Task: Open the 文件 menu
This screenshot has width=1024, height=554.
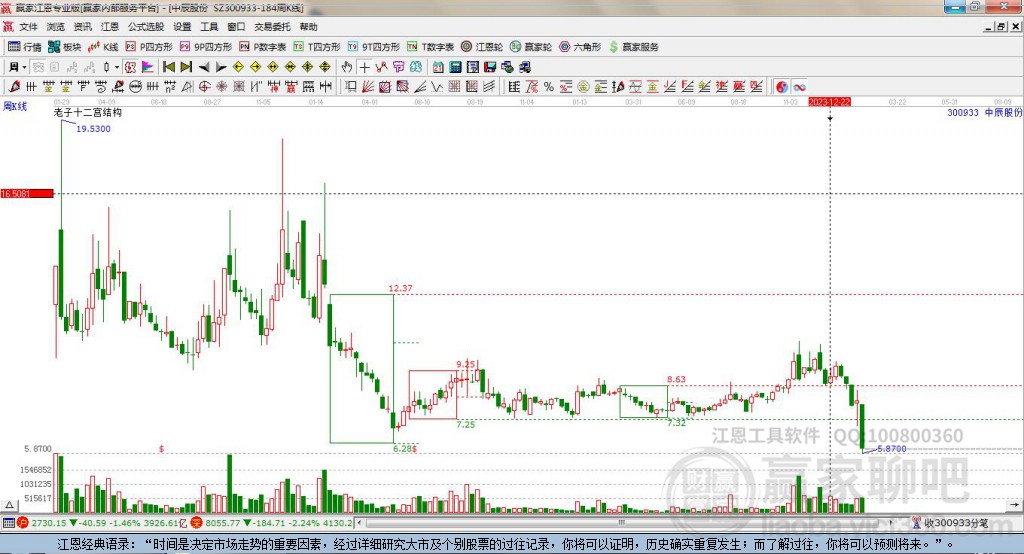Action: point(28,27)
